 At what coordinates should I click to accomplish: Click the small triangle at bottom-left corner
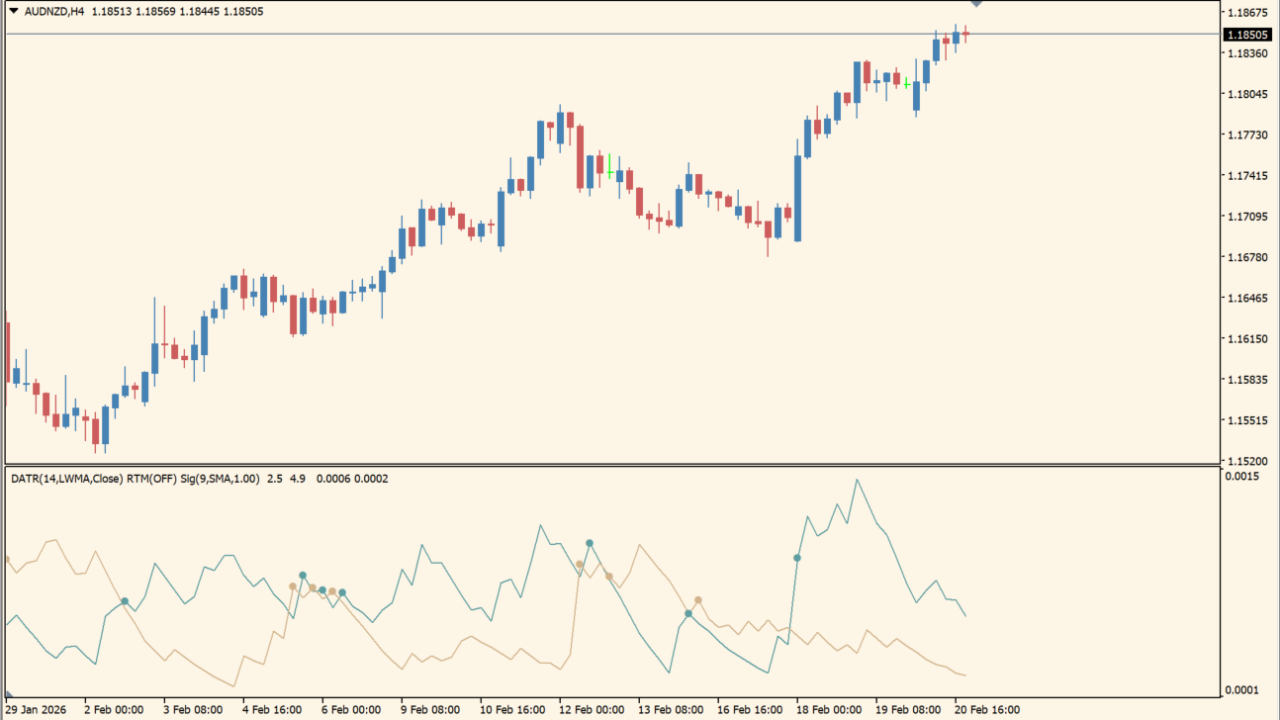(x=9, y=693)
